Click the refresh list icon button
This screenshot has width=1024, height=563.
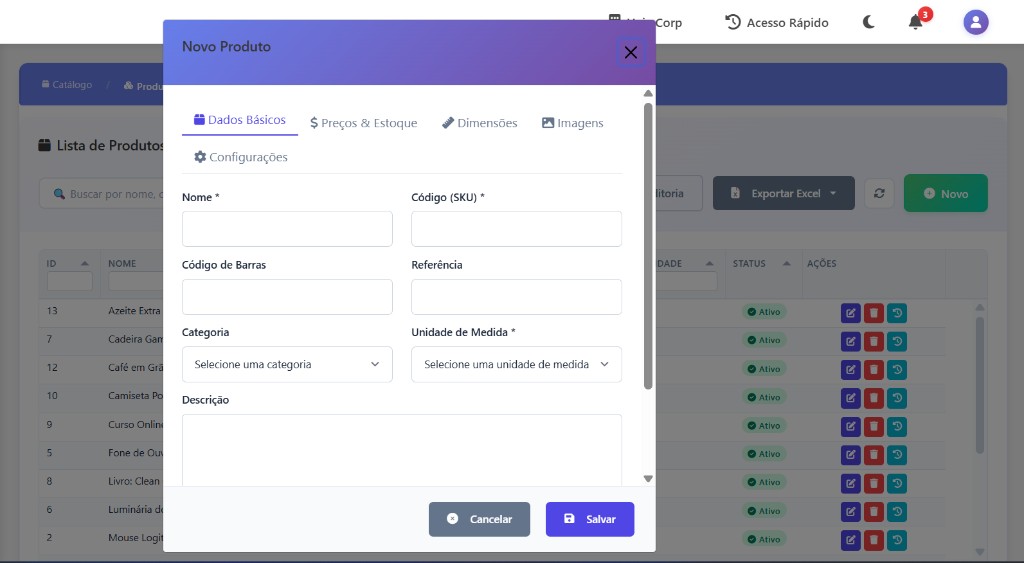pos(879,193)
